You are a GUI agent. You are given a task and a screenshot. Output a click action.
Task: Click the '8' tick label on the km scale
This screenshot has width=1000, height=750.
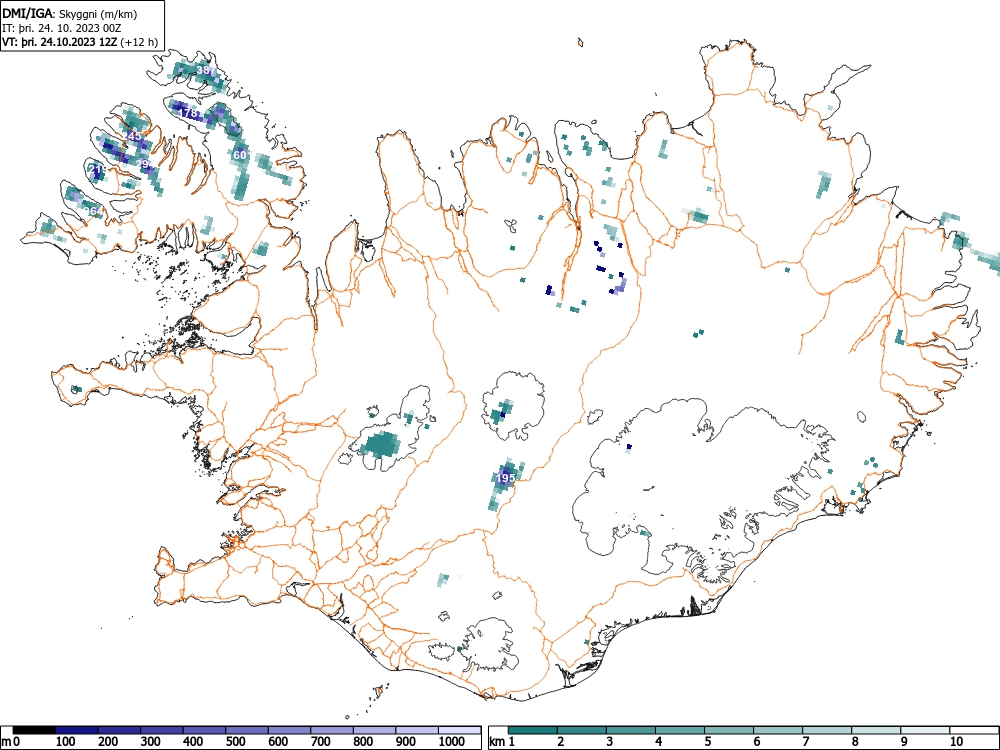pyautogui.click(x=855, y=742)
